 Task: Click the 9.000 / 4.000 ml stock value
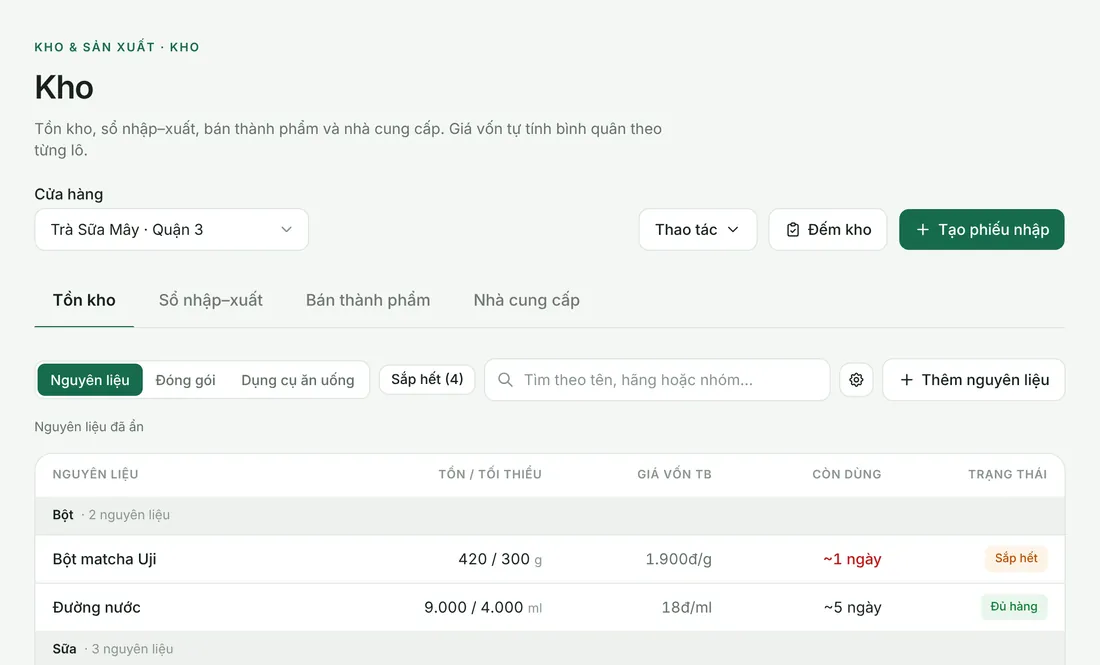[483, 607]
